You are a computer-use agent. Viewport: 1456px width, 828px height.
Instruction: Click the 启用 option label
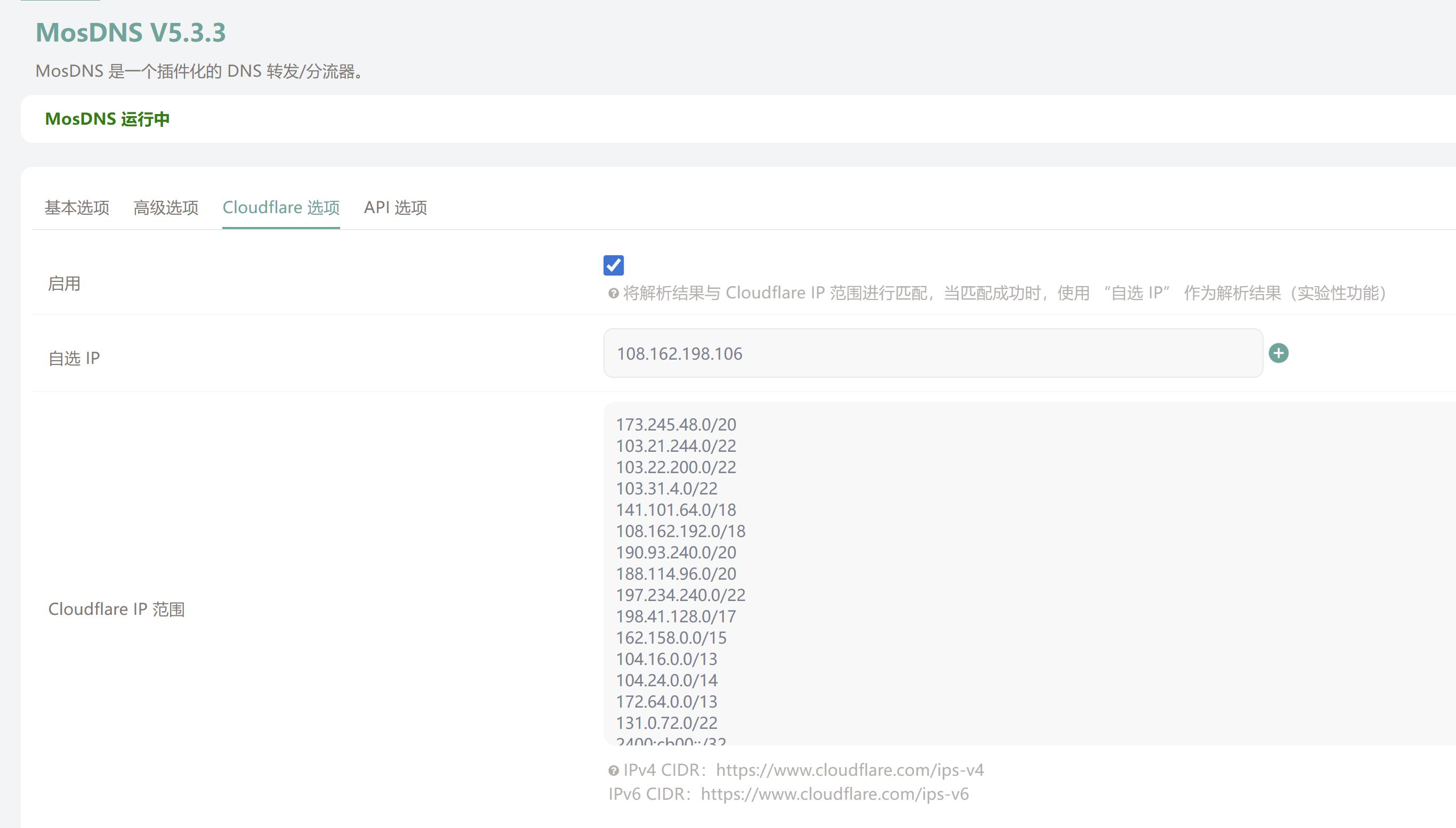pyautogui.click(x=65, y=283)
